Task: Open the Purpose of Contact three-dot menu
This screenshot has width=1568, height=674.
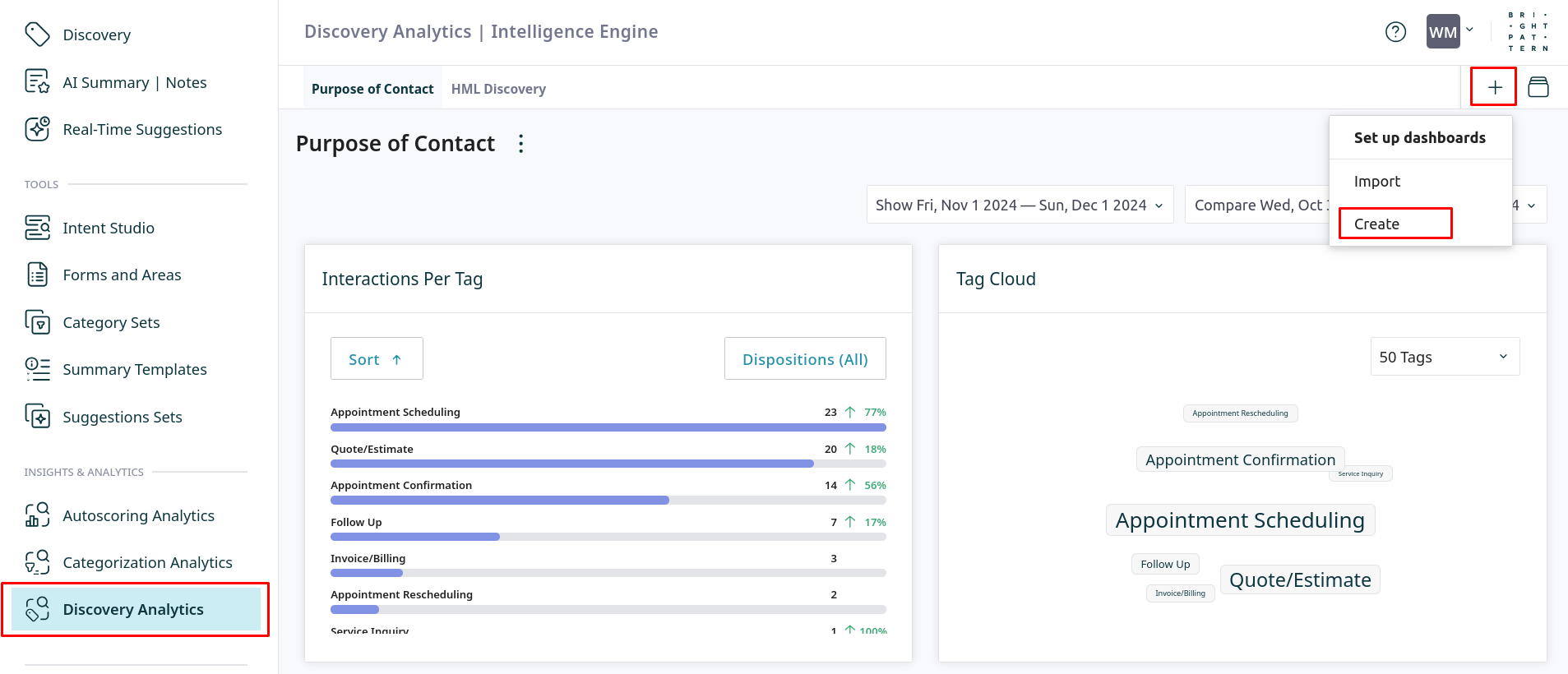Action: click(520, 144)
